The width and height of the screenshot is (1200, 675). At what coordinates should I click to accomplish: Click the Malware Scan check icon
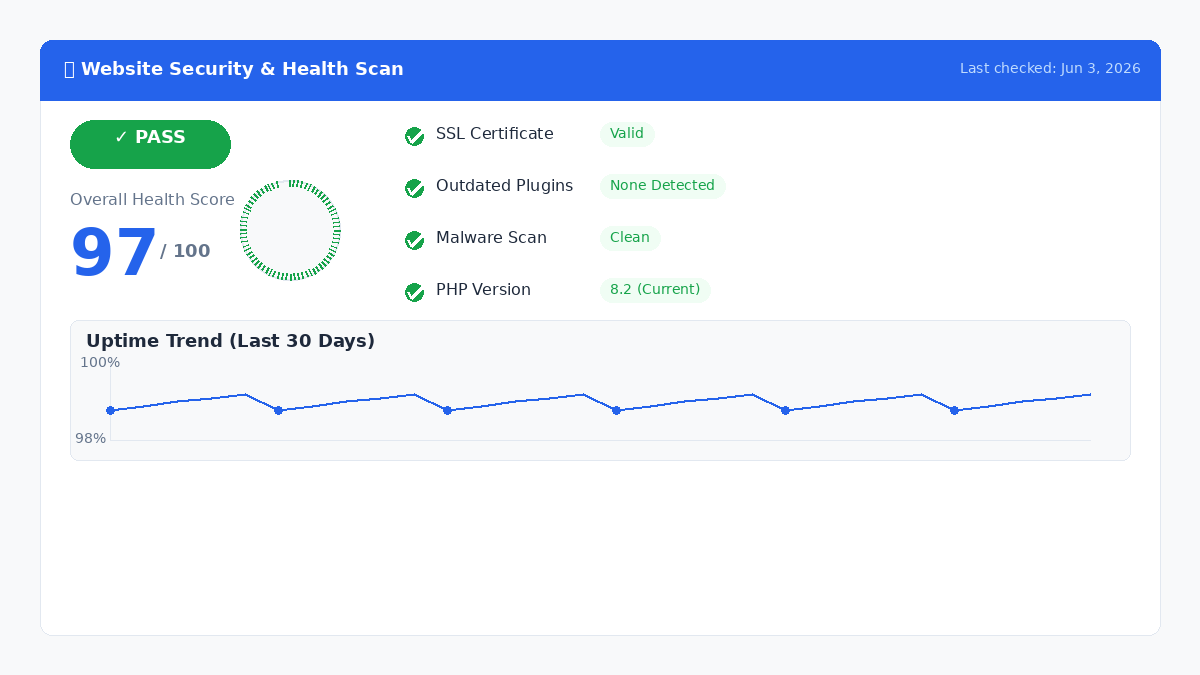[414, 240]
